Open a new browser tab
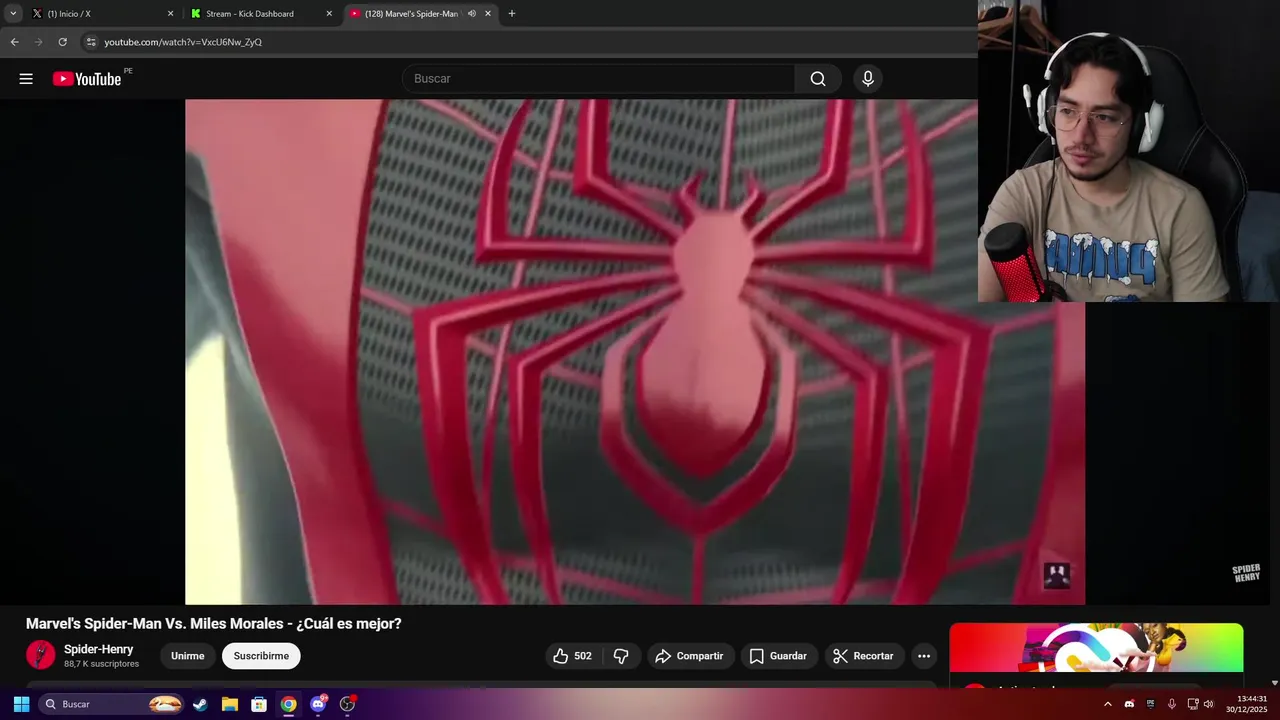This screenshot has height=720, width=1280. 512,14
